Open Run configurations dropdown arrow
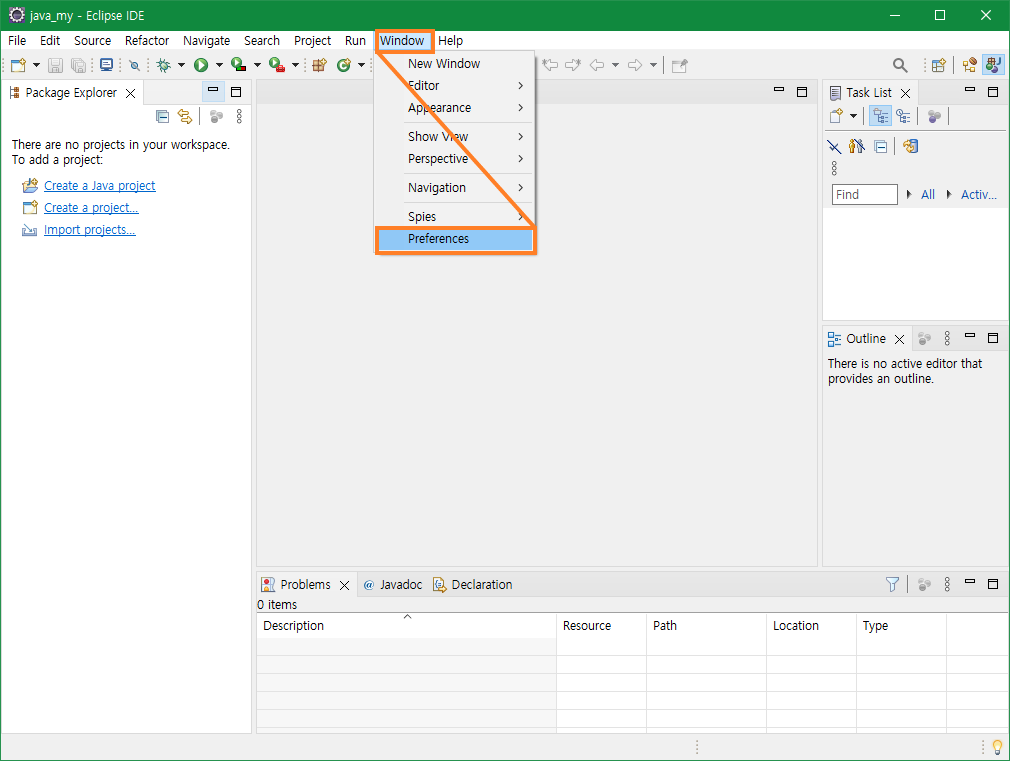This screenshot has height=761, width=1010. [x=219, y=65]
